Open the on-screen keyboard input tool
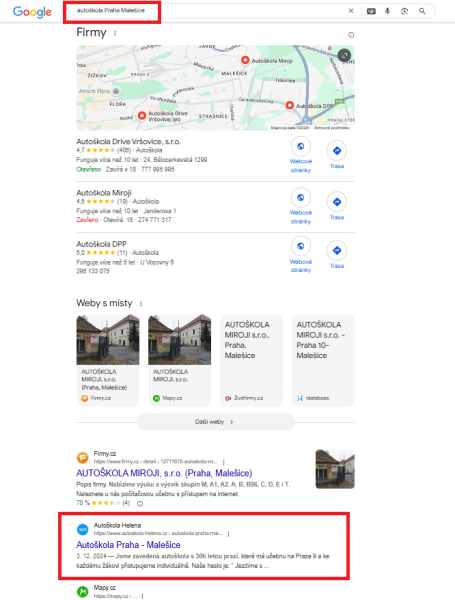 click(x=371, y=11)
